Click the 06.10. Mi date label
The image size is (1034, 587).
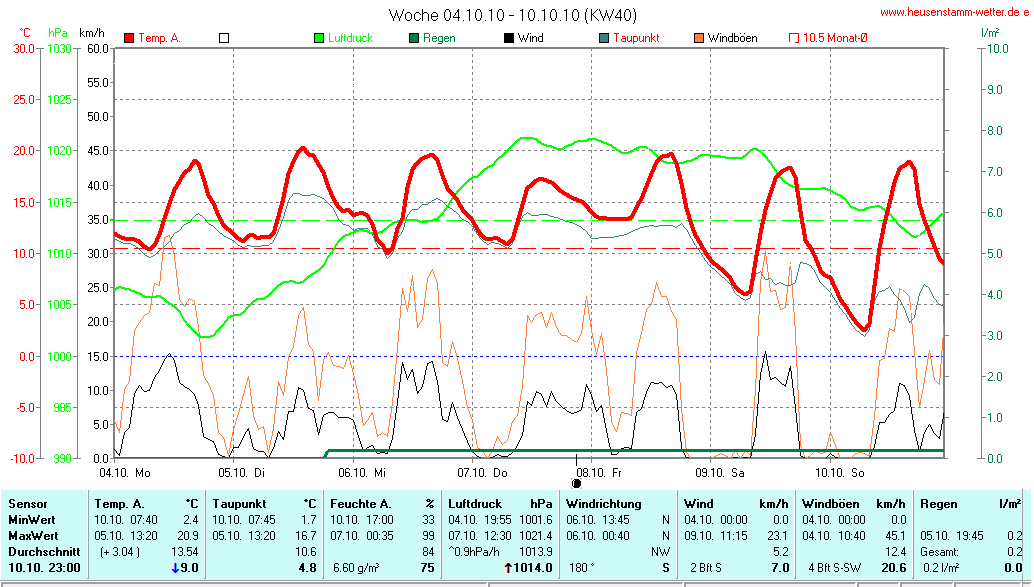coord(361,472)
